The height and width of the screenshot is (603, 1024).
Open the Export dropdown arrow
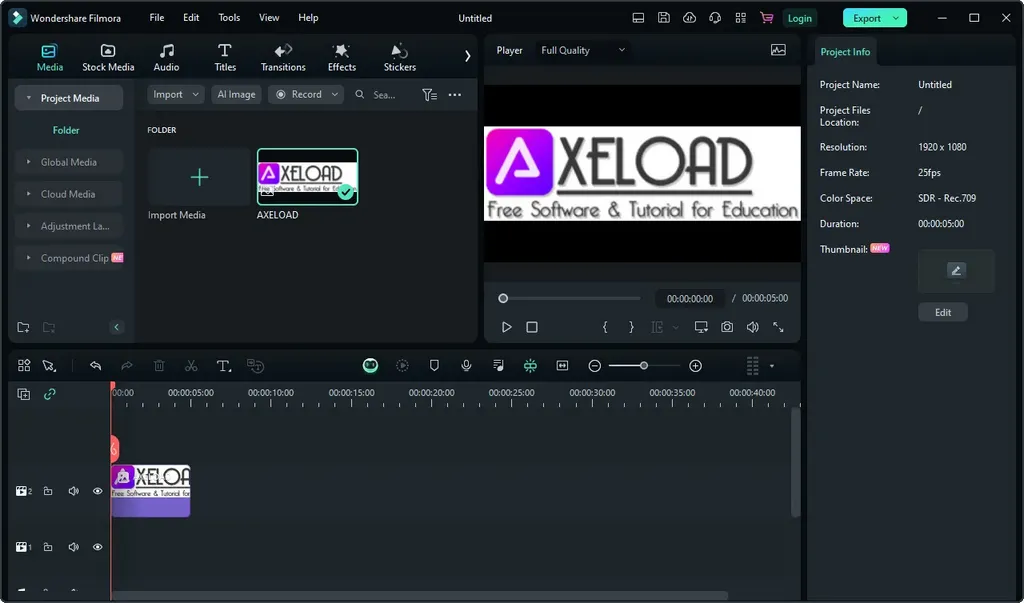coord(897,18)
